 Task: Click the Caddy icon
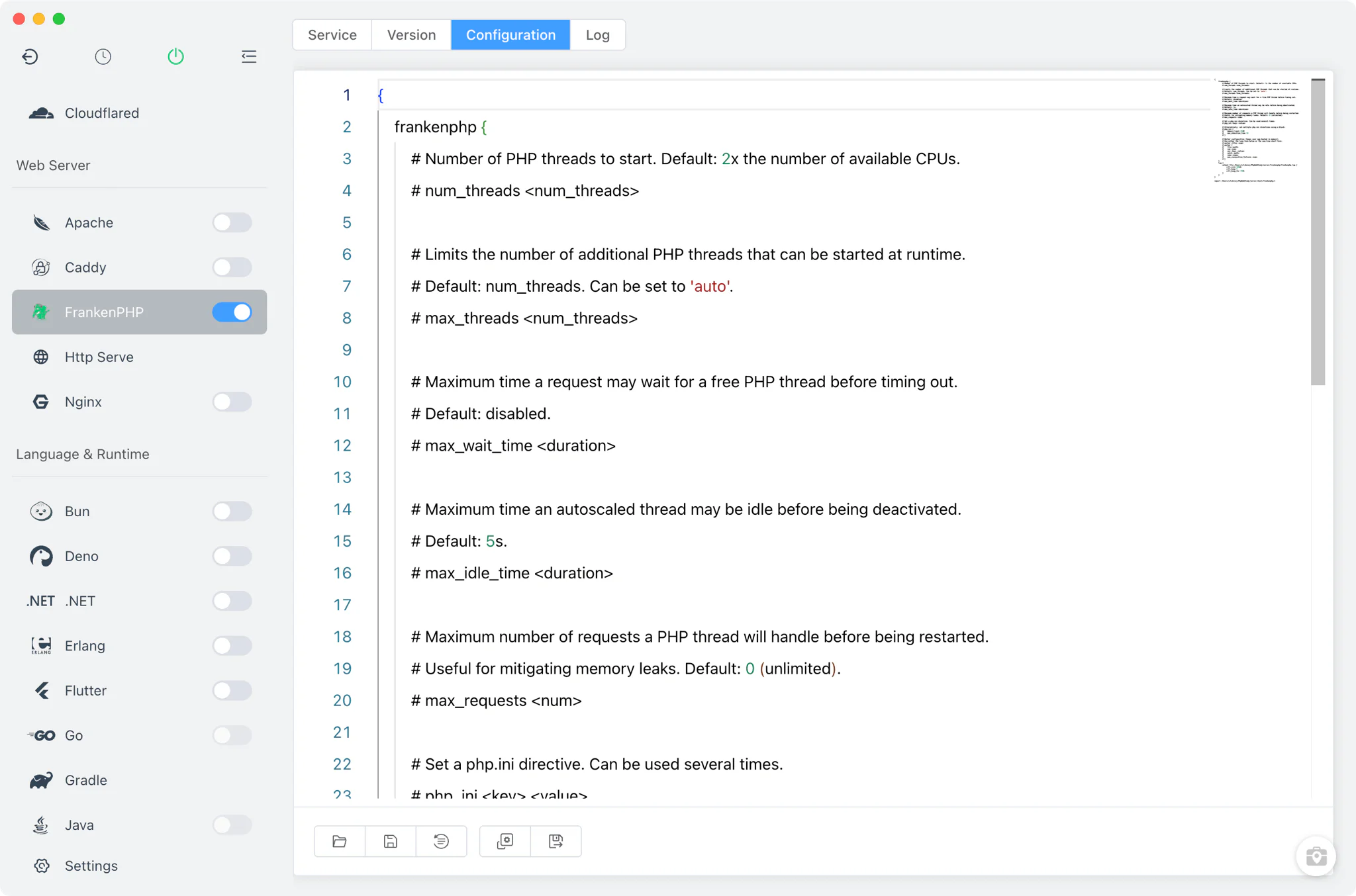point(41,267)
